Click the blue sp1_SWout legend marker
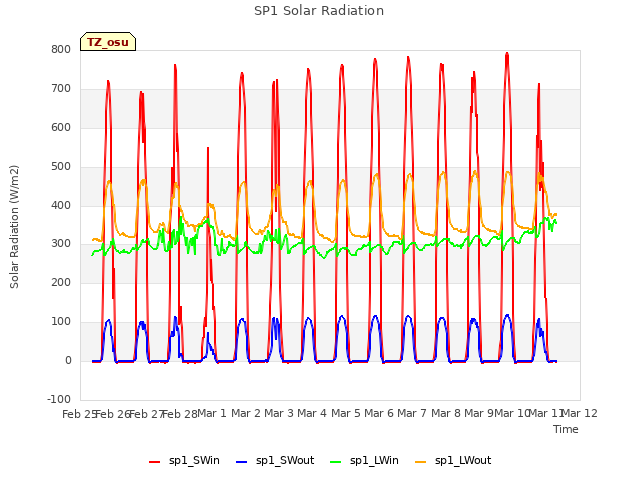 pos(242,462)
